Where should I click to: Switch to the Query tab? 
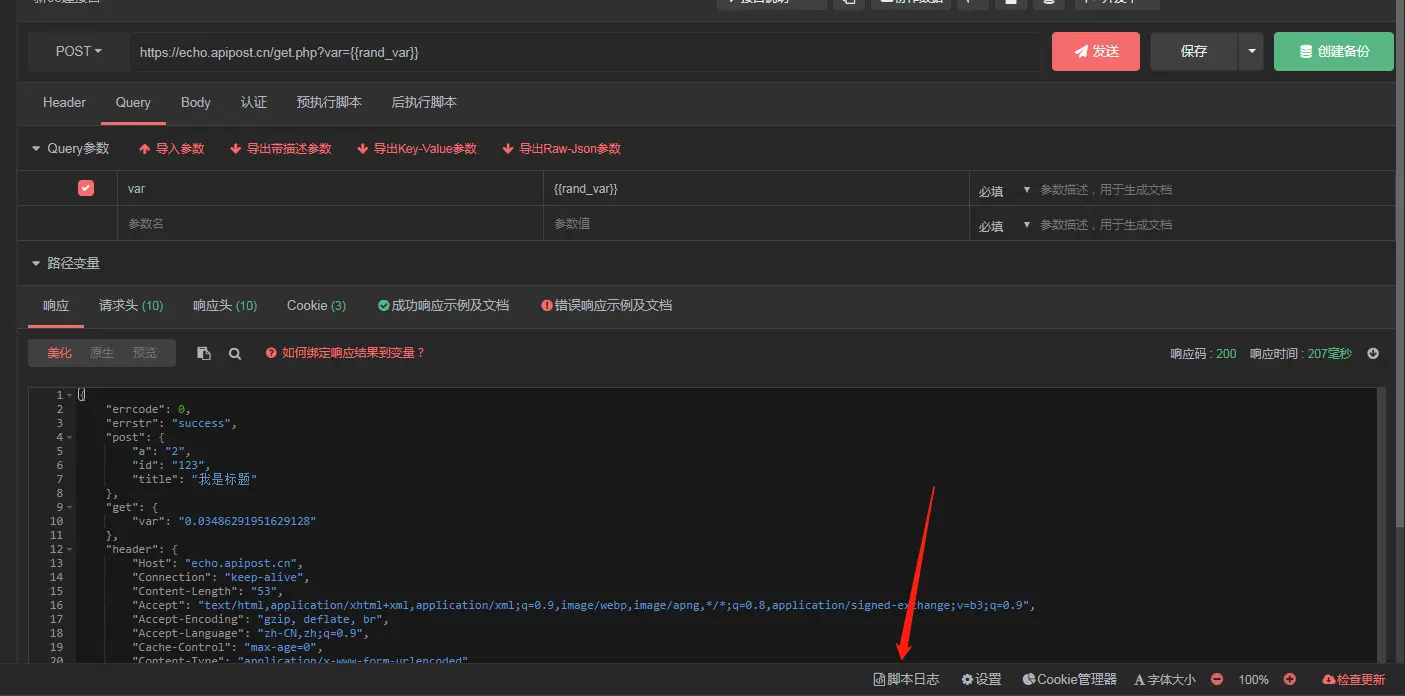pos(133,102)
